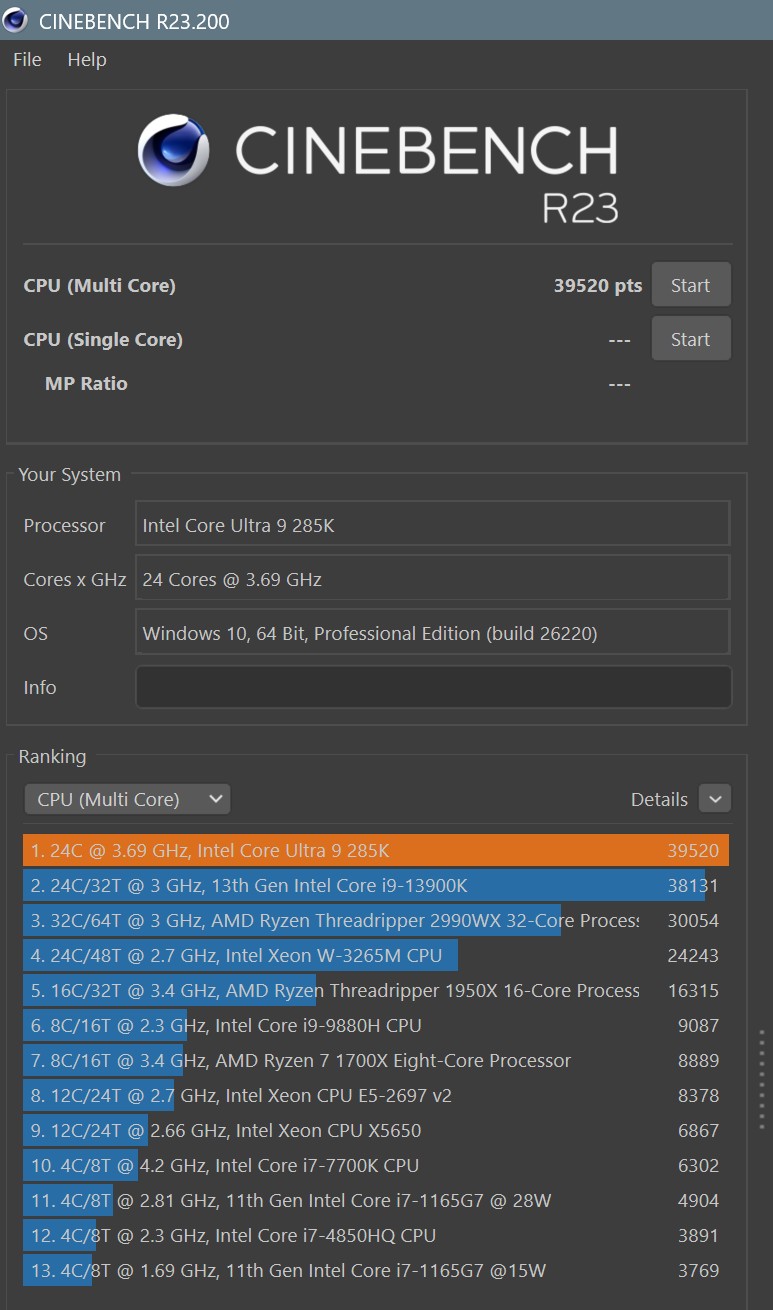
Task: Select the Threadripper 2990WX ranking entry
Action: coord(375,921)
